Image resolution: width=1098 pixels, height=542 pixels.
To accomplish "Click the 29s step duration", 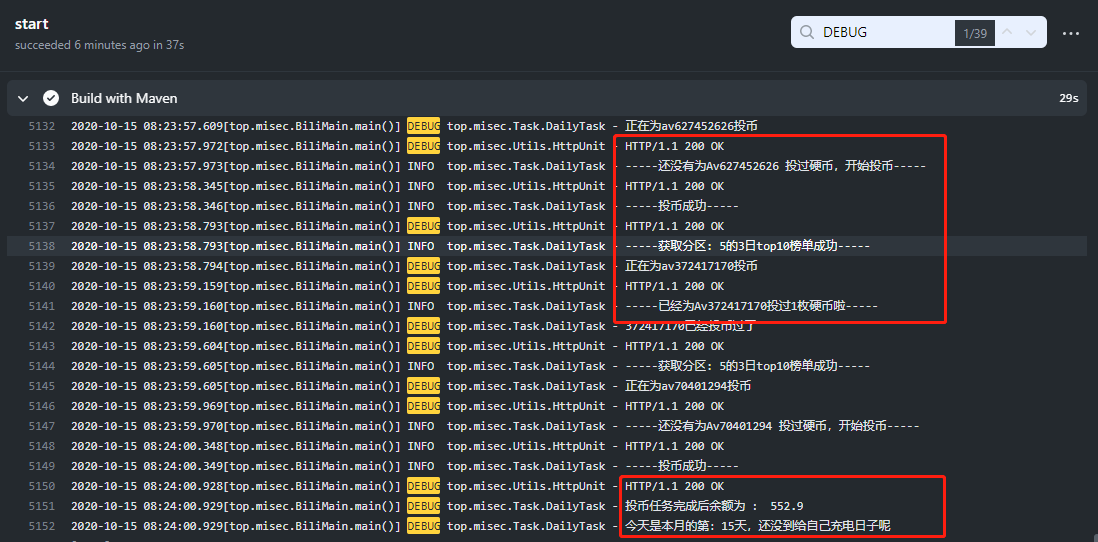I will tap(1069, 98).
